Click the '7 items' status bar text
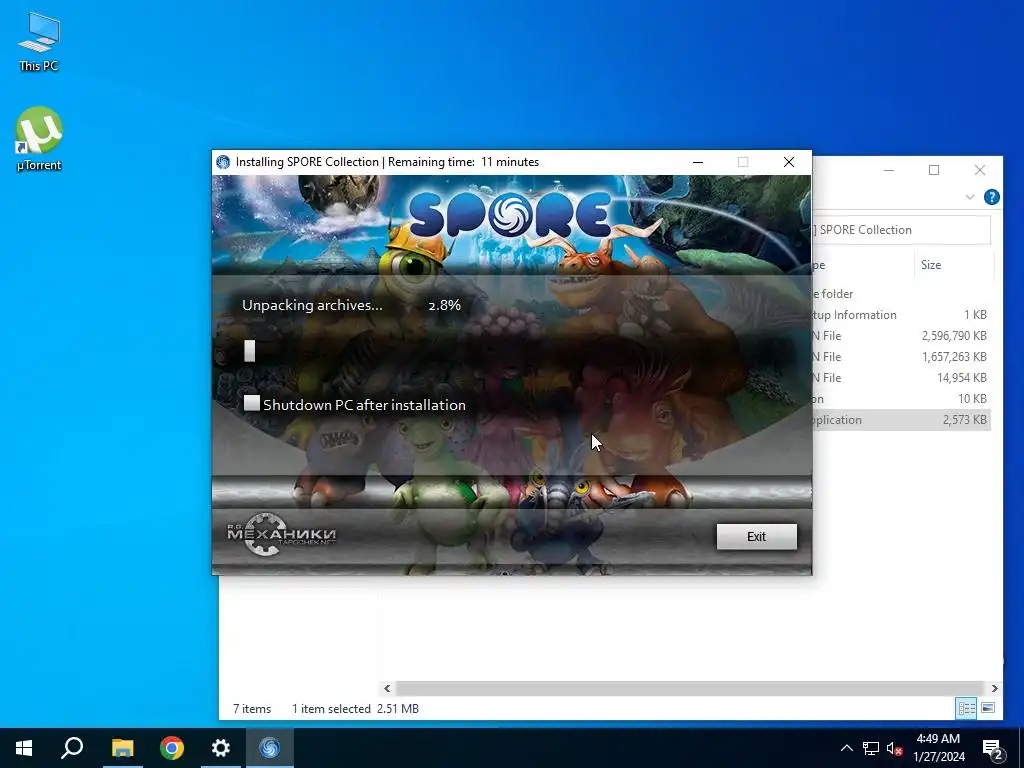Screen dimensions: 1024x768 (252, 709)
